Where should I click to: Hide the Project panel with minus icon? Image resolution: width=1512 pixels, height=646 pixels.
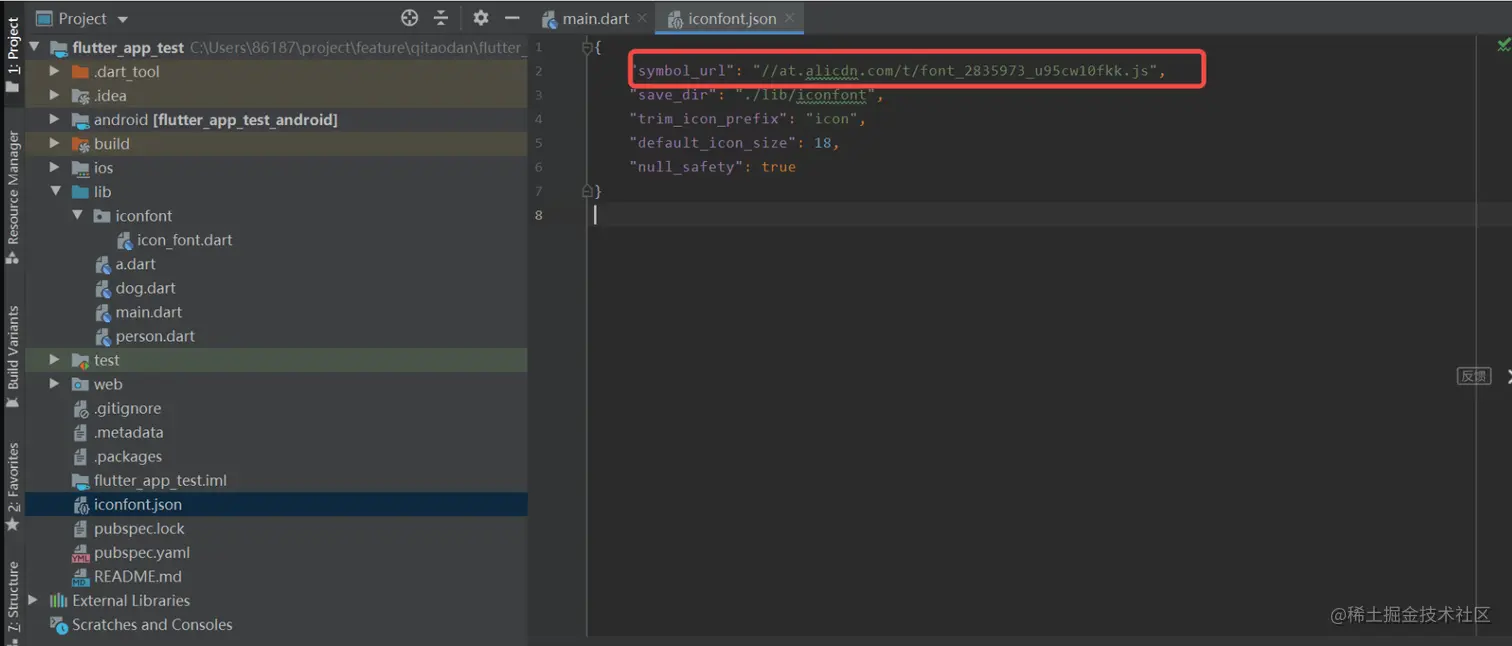(512, 18)
